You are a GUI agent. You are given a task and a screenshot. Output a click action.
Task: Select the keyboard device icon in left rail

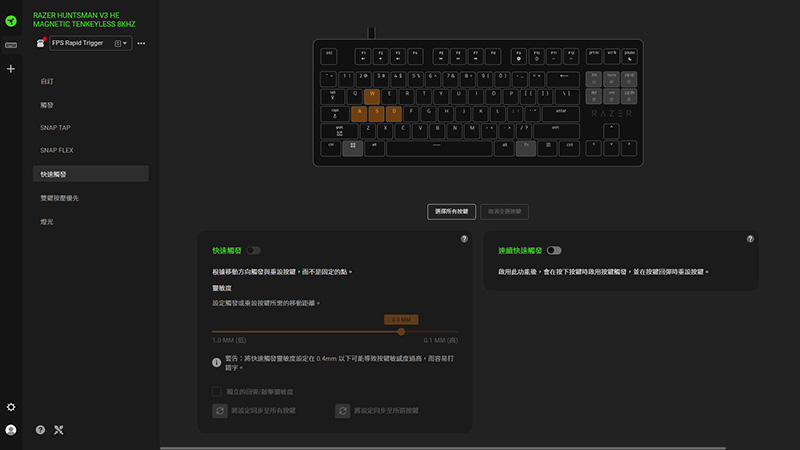click(11, 45)
